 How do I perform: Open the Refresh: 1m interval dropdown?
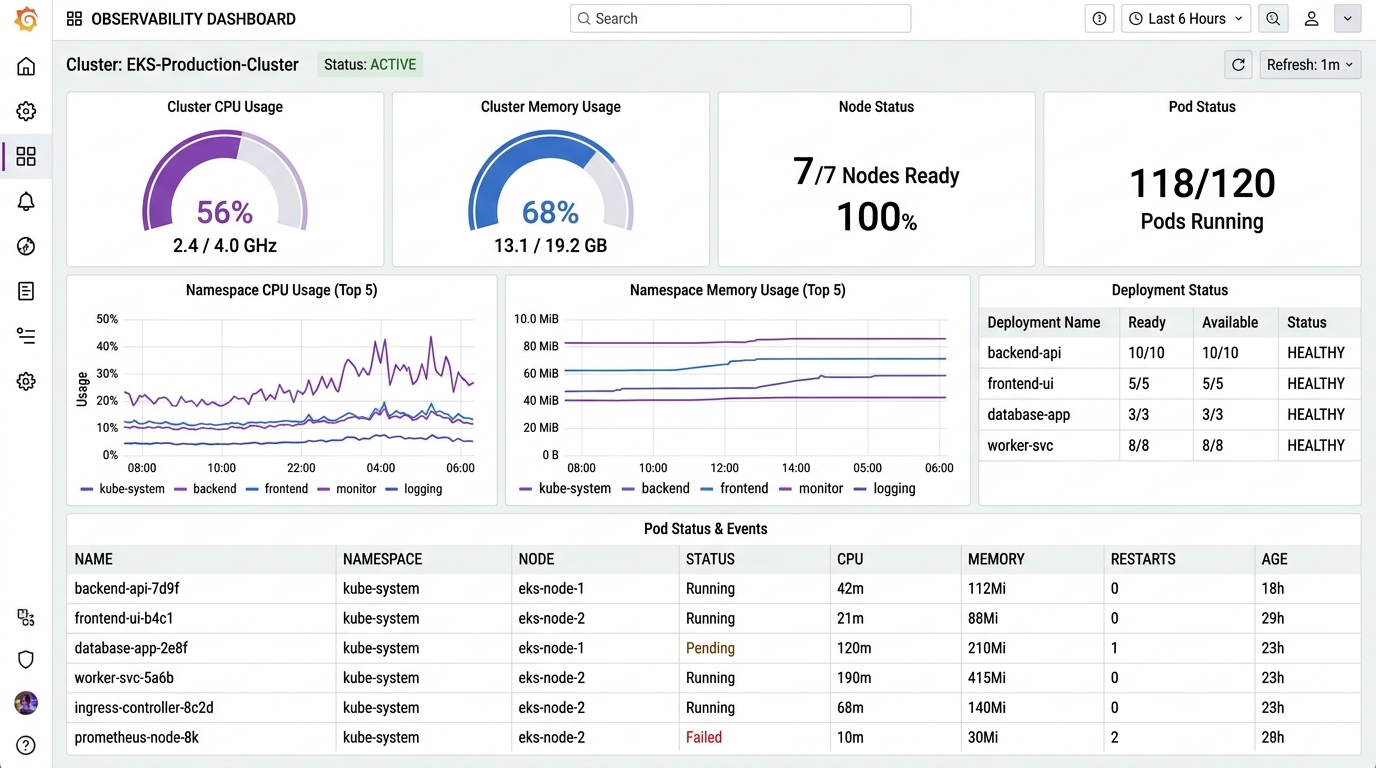[1310, 65]
